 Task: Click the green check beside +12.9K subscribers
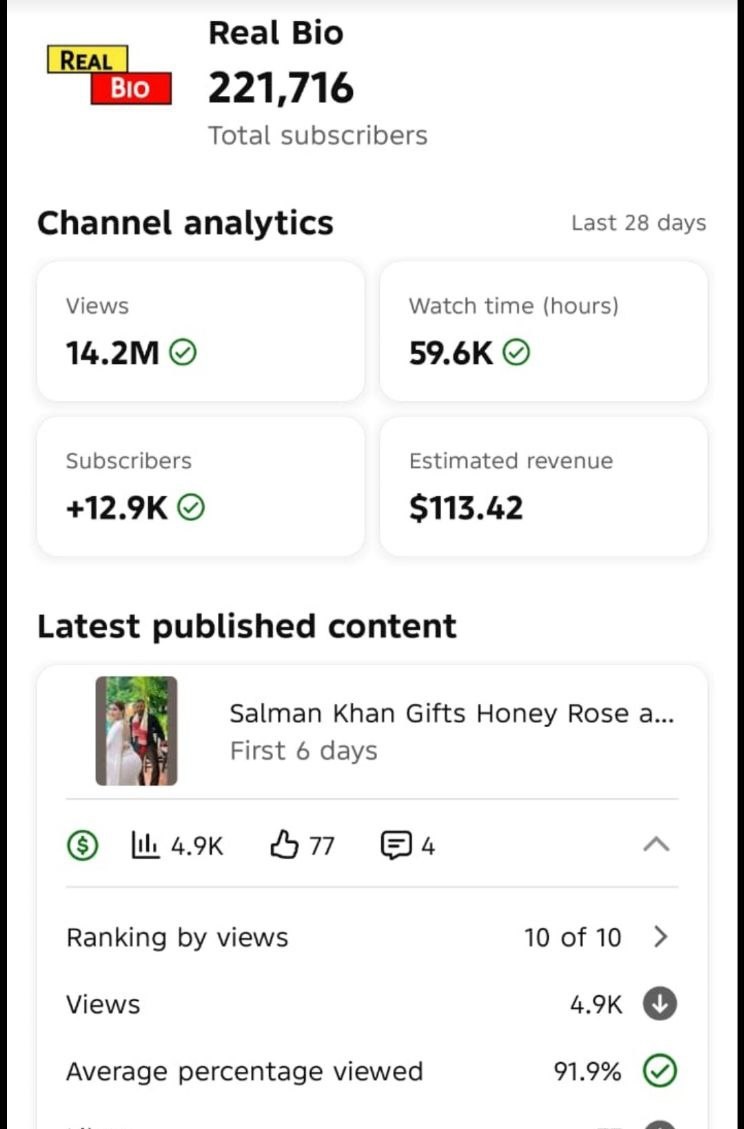point(191,508)
